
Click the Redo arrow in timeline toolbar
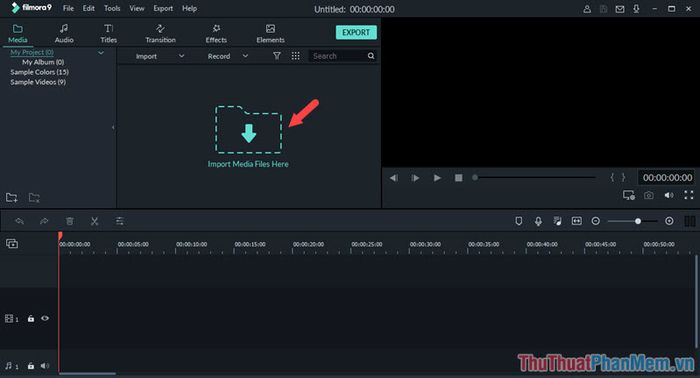44,221
